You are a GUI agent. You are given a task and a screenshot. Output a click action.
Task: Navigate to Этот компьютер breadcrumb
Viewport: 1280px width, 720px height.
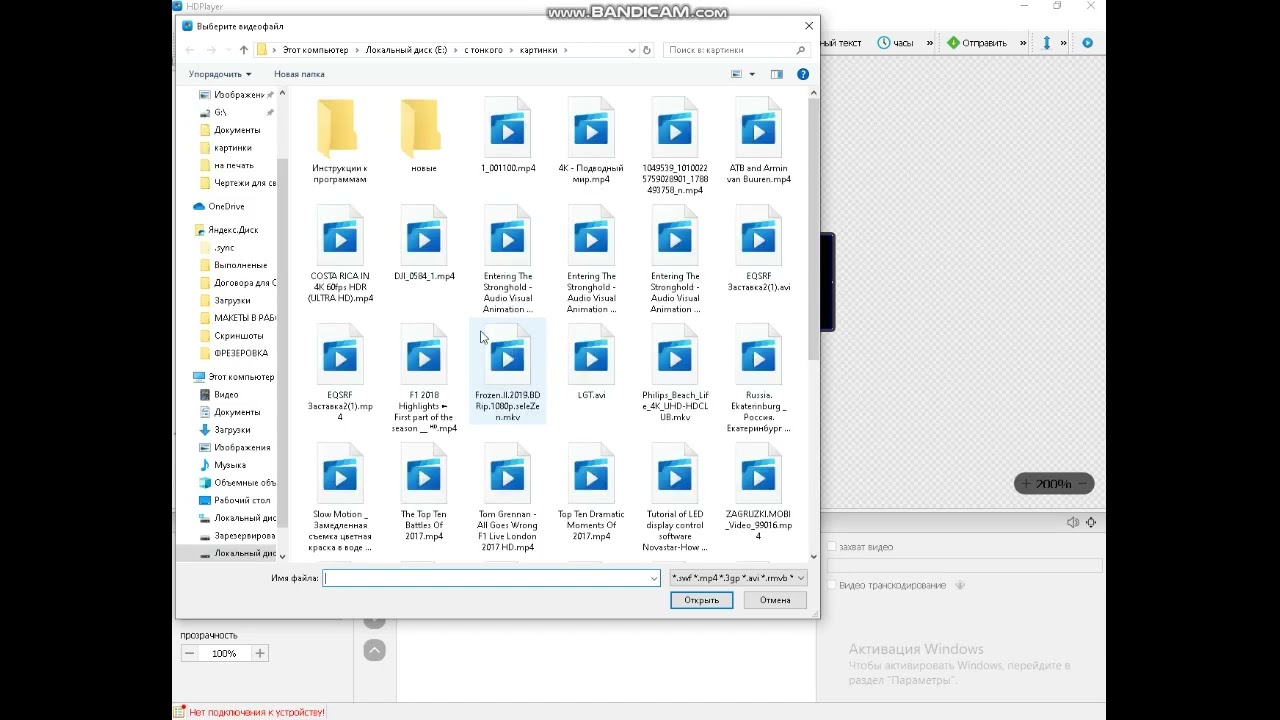[315, 50]
